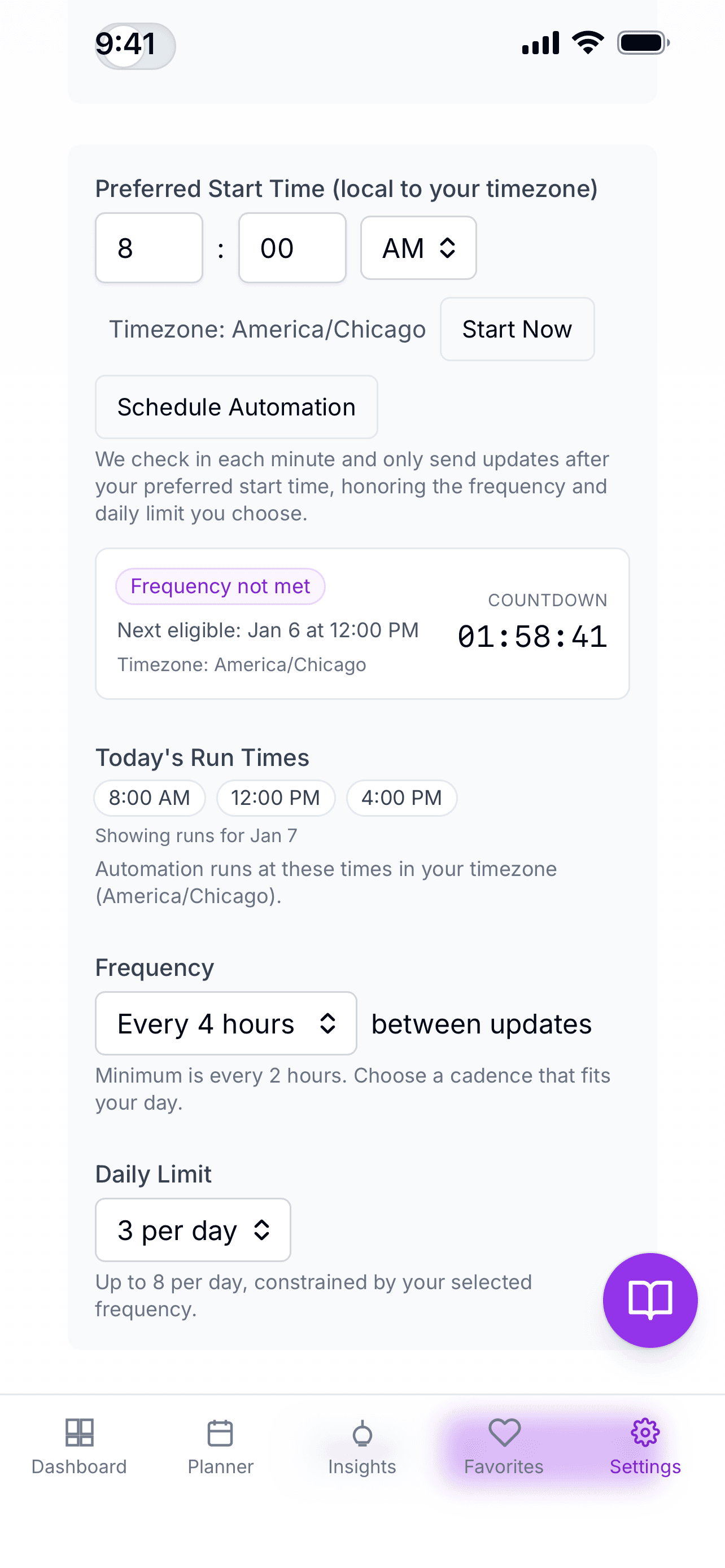Image resolution: width=725 pixels, height=1568 pixels.
Task: Click the Schedule Automation button
Action: 236,406
